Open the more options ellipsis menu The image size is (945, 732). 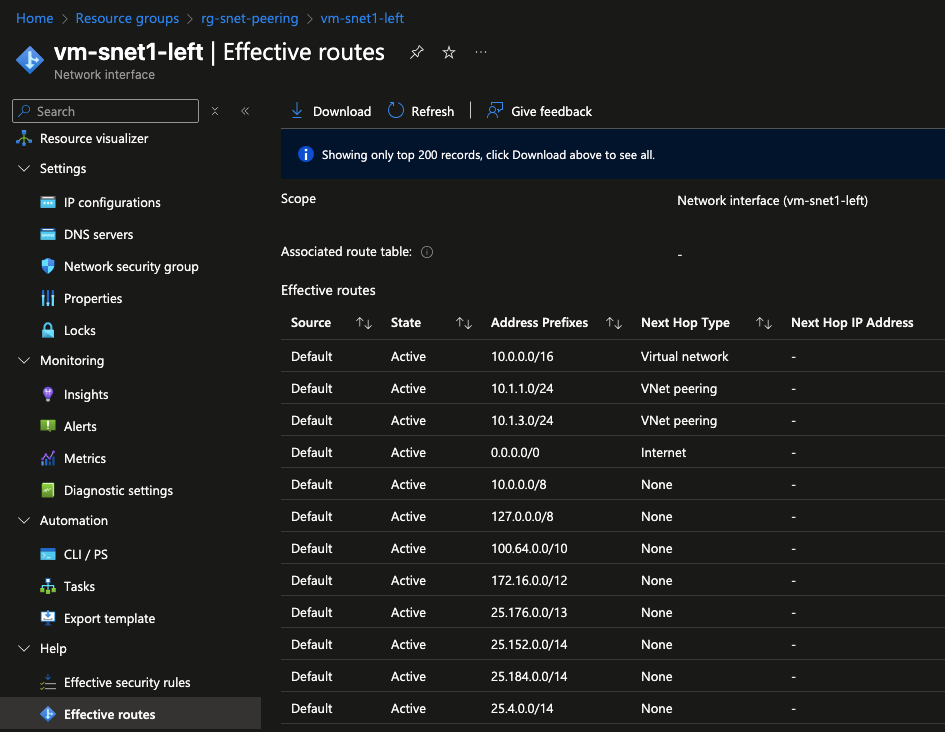(x=480, y=52)
